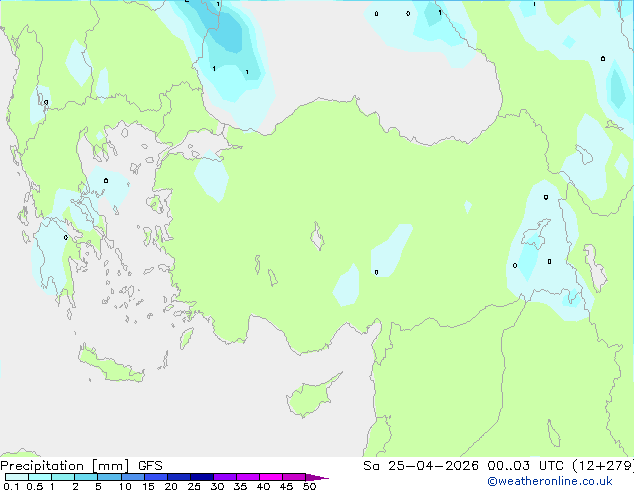Click the 0.1–0.5 mm legend color box

(17, 477)
